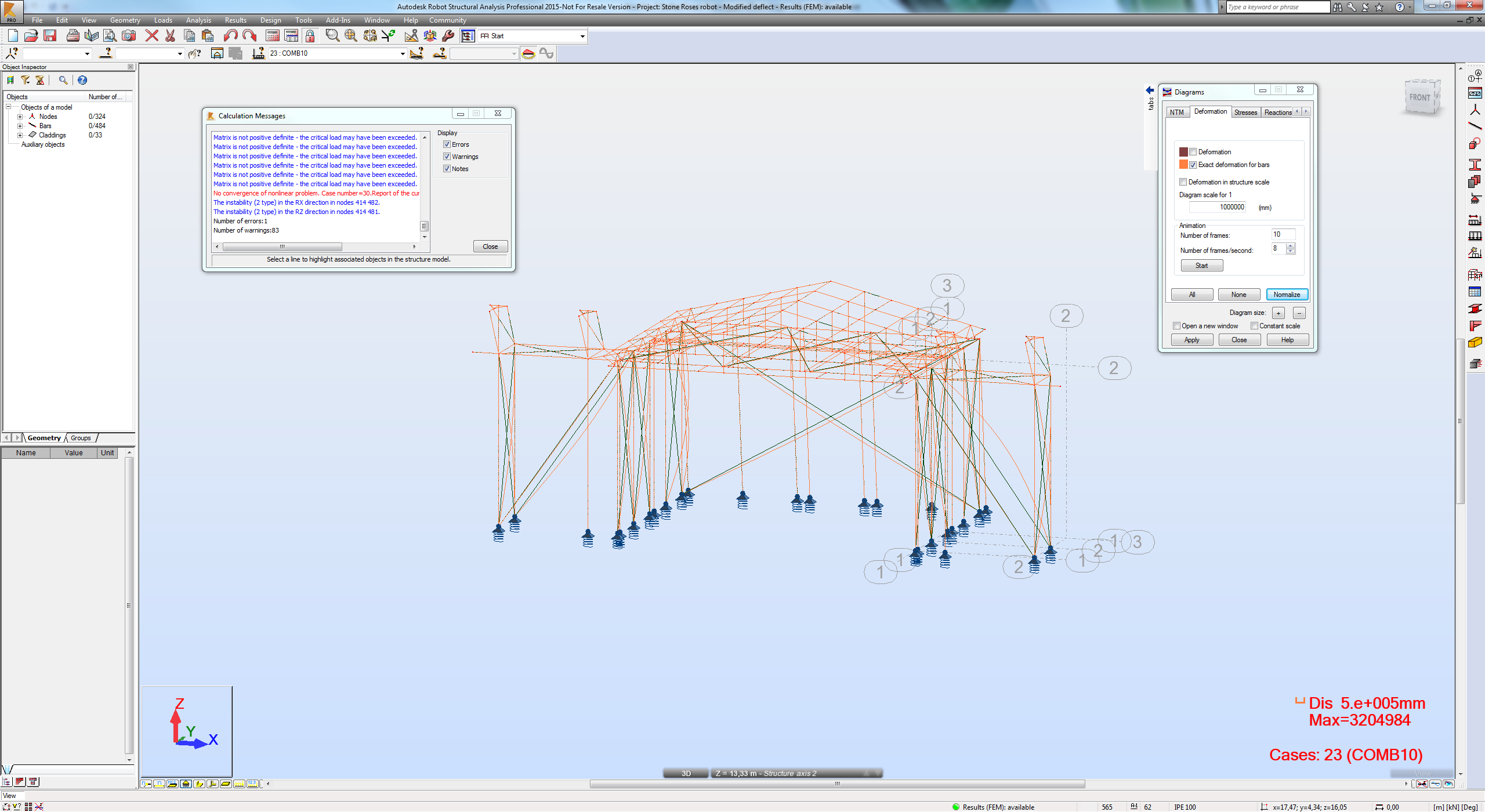Open the Analysis menu
Screen dimensions: 1485x812
tap(198, 20)
